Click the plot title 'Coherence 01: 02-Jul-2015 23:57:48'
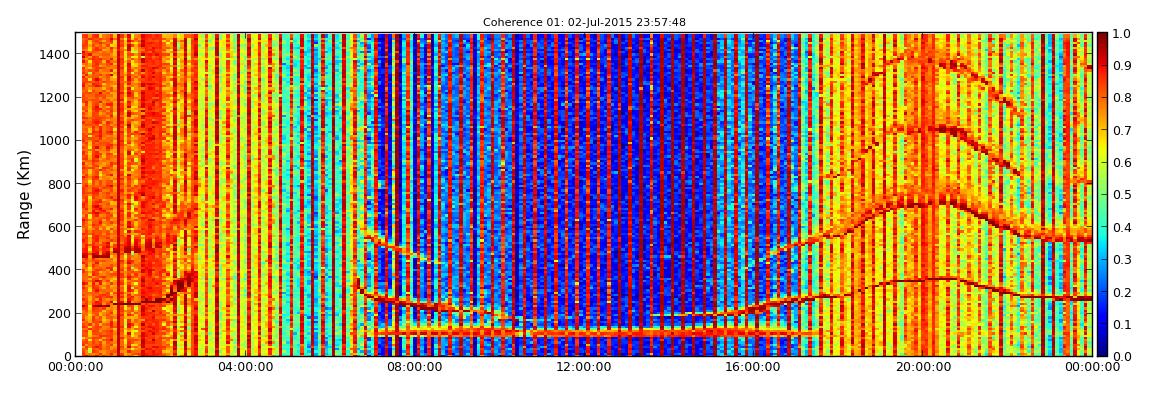 click(584, 22)
